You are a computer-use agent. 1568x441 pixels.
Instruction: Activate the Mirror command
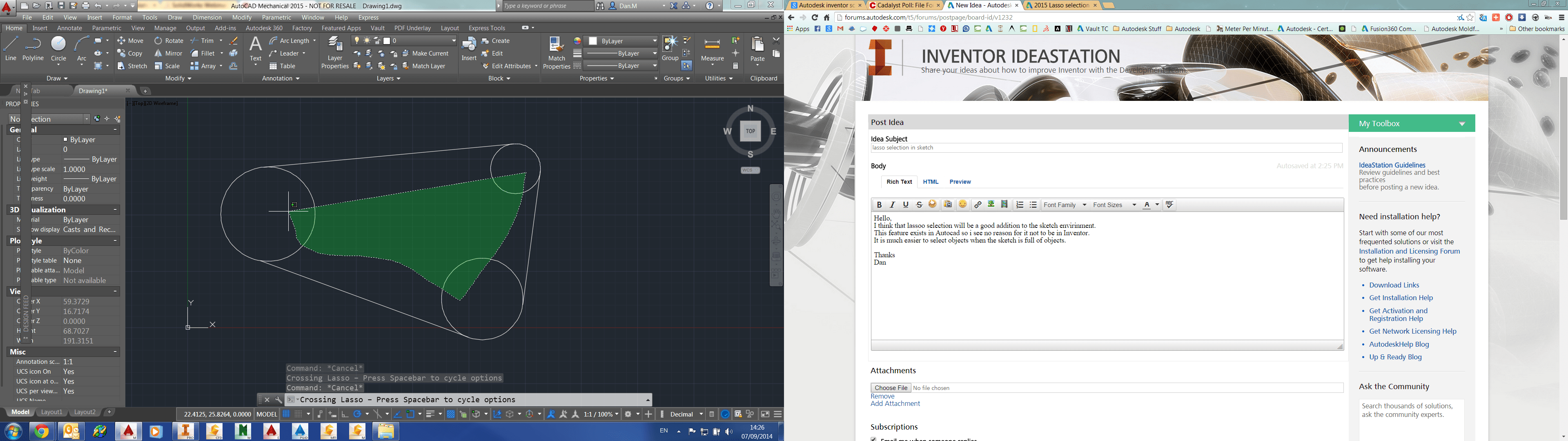pyautogui.click(x=167, y=53)
